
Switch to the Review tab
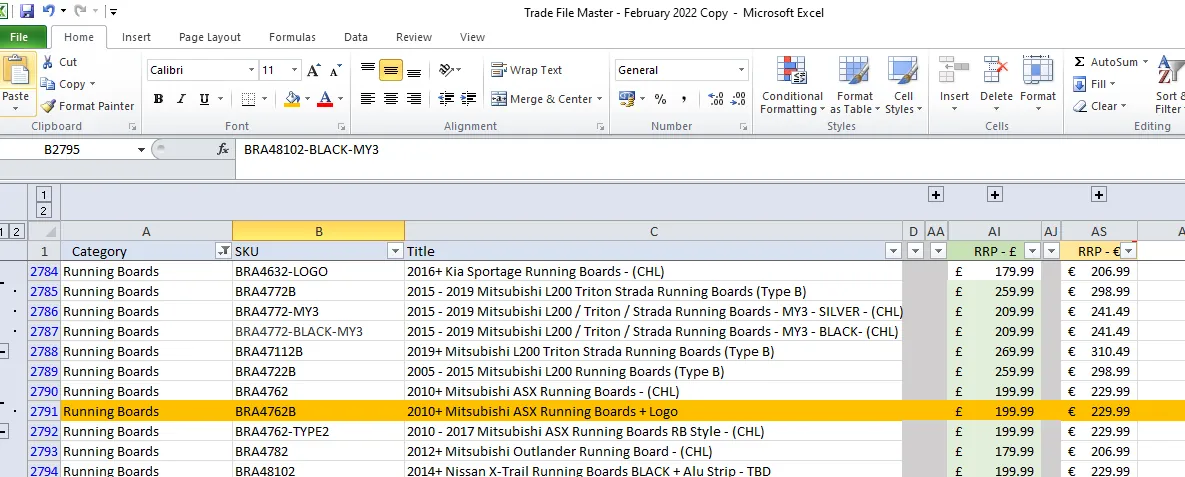414,37
